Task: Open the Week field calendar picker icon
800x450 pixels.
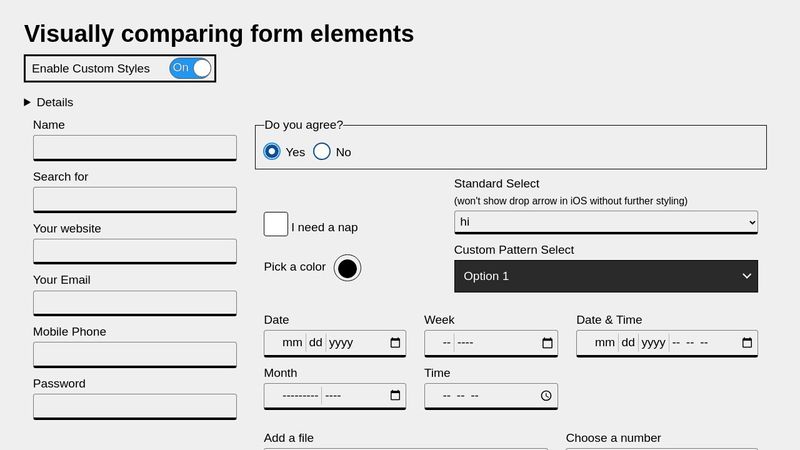Action: point(547,343)
